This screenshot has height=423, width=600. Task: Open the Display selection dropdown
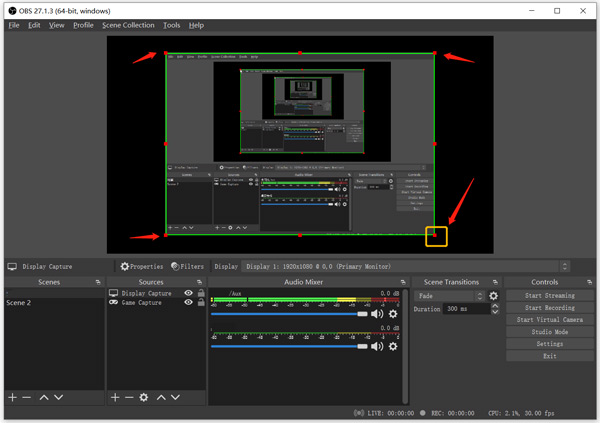point(406,266)
